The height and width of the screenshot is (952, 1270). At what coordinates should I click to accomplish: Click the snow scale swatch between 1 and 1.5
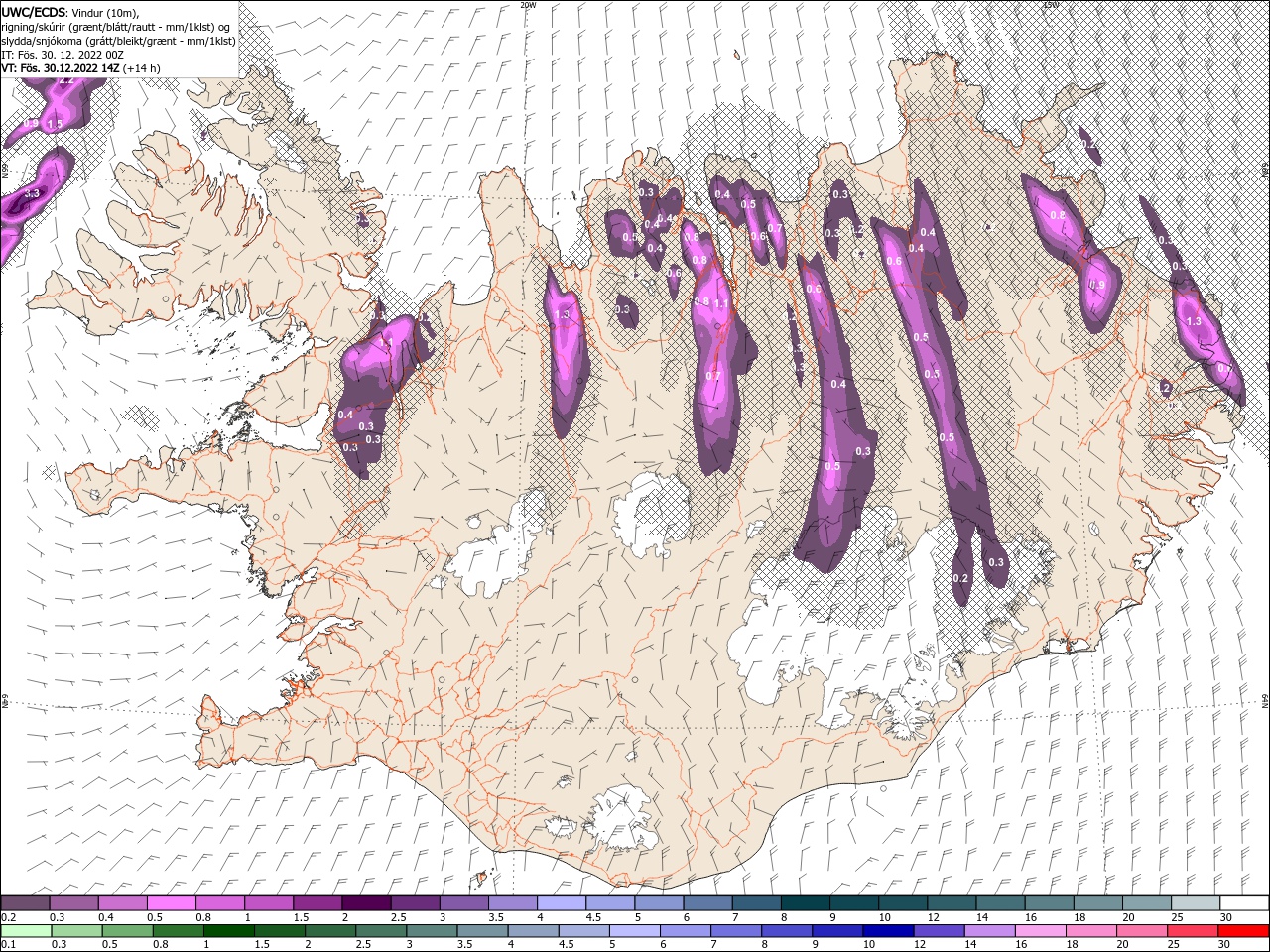coord(269,902)
